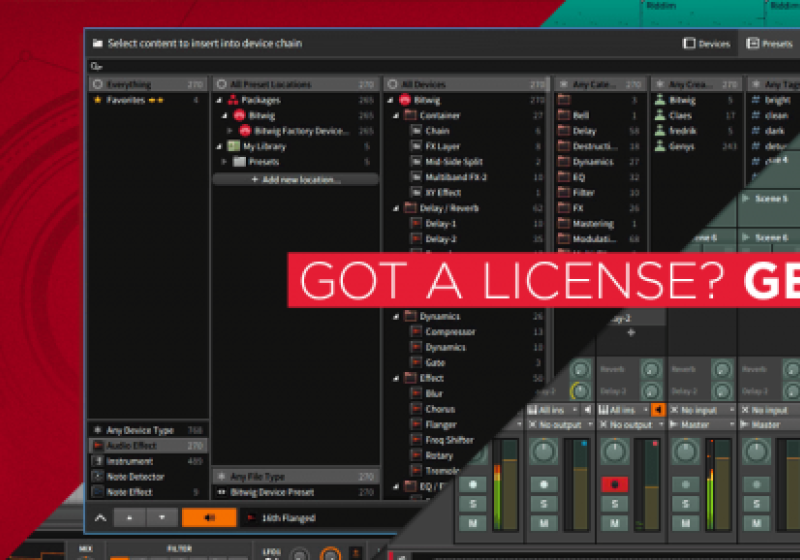Collapse the Dynamics device folder

[x=396, y=317]
